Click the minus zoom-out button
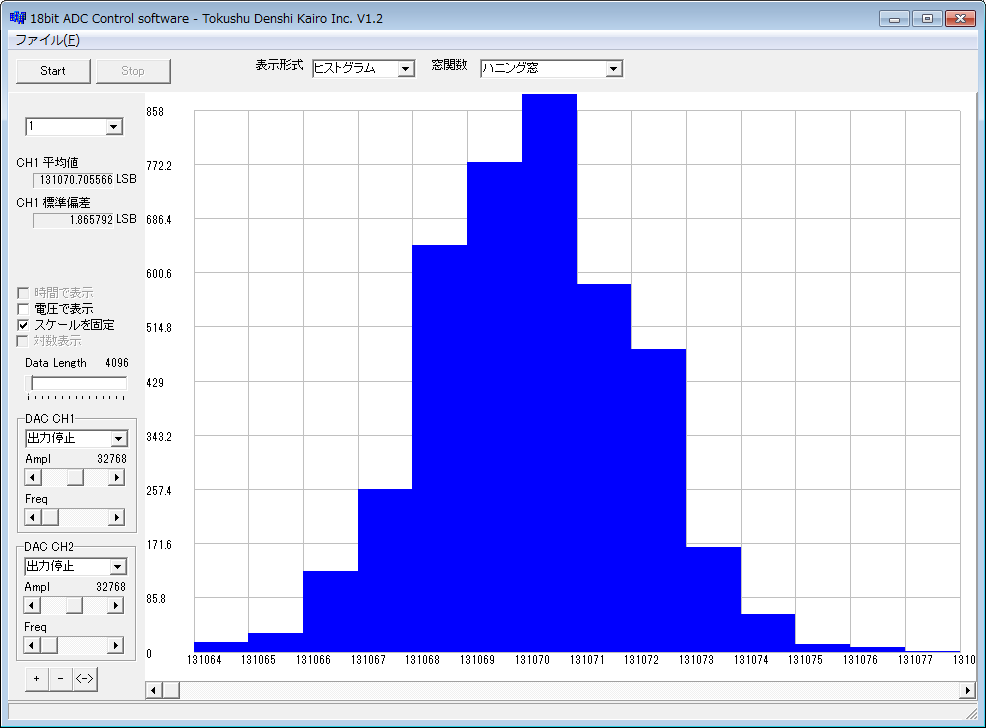986x728 pixels. point(60,679)
